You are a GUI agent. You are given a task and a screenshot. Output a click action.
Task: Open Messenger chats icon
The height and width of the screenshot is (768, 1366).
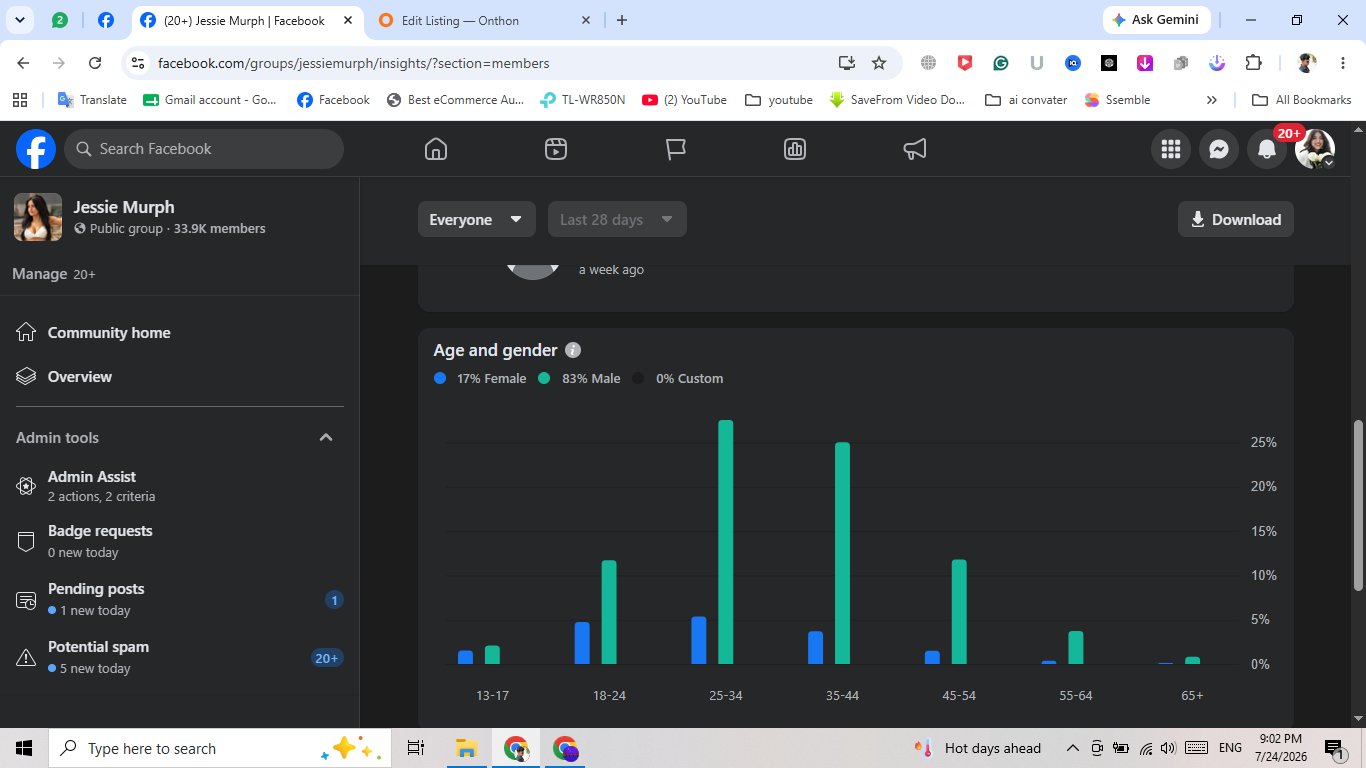click(x=1218, y=149)
